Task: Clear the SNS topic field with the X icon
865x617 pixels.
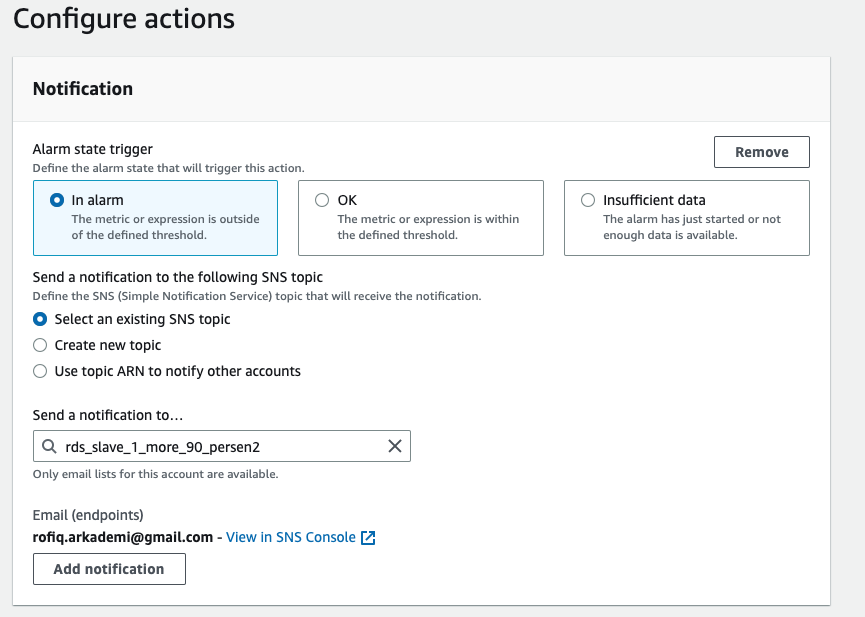Action: click(394, 447)
